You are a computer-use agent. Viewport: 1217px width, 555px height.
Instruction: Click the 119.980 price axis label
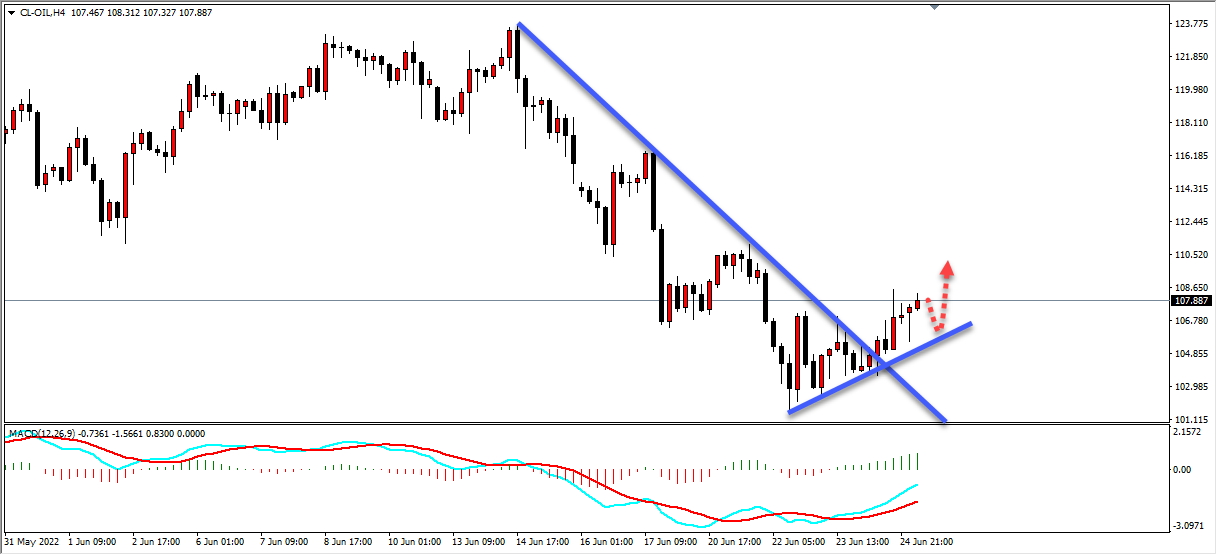point(1190,90)
